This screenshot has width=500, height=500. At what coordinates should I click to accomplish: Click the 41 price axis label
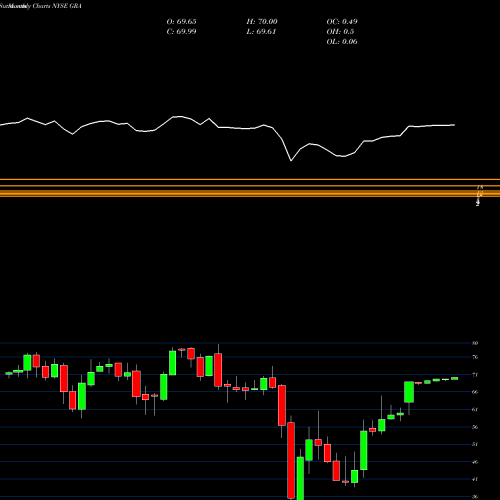[x=475, y=479]
